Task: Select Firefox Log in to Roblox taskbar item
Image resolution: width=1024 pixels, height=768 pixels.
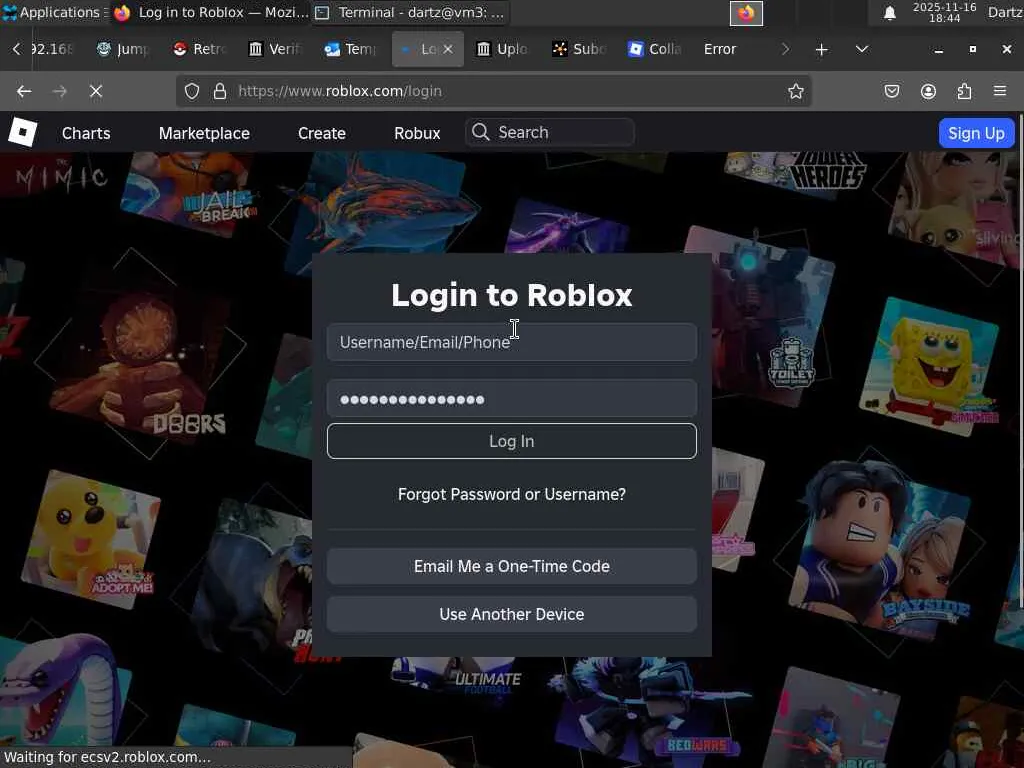Action: (211, 12)
